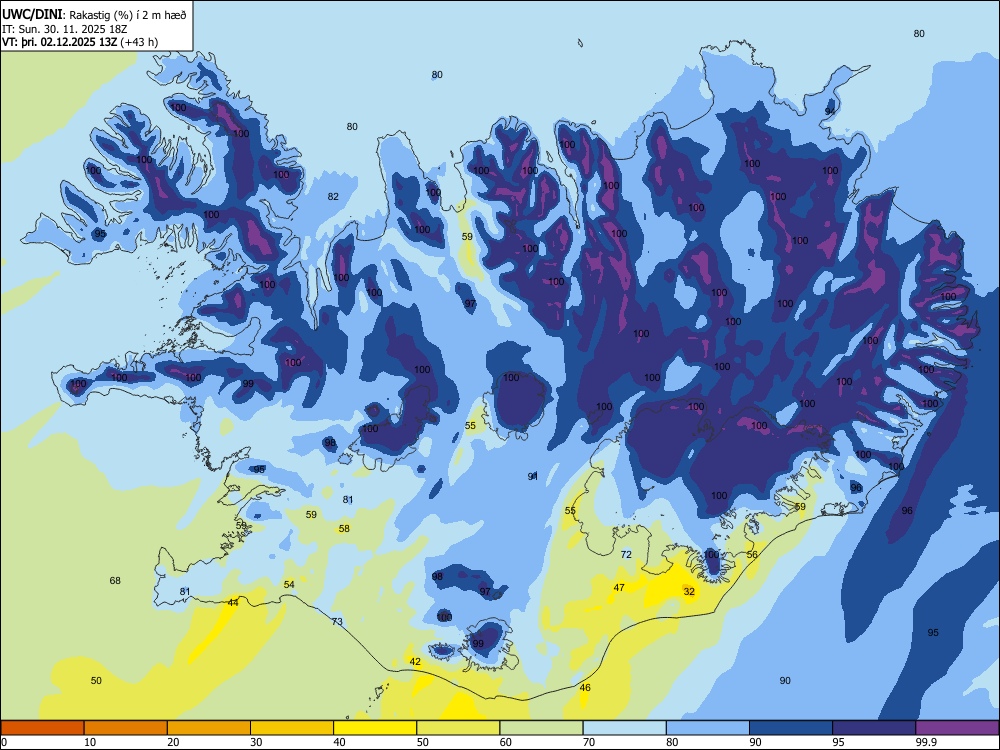The width and height of the screenshot is (1000, 750).
Task: Click the 70–80 light blue legend swatch
Action: pos(624,728)
